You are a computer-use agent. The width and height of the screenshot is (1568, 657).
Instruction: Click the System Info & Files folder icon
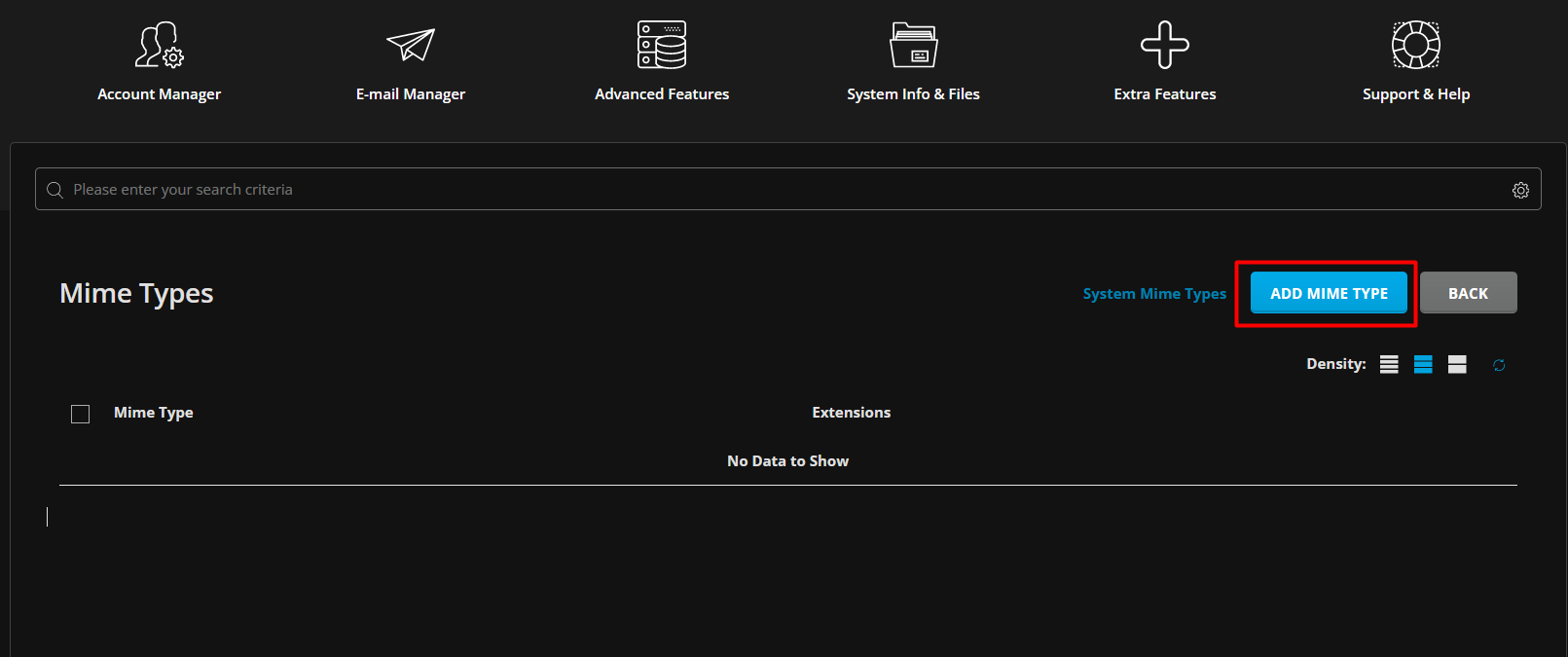(x=913, y=45)
